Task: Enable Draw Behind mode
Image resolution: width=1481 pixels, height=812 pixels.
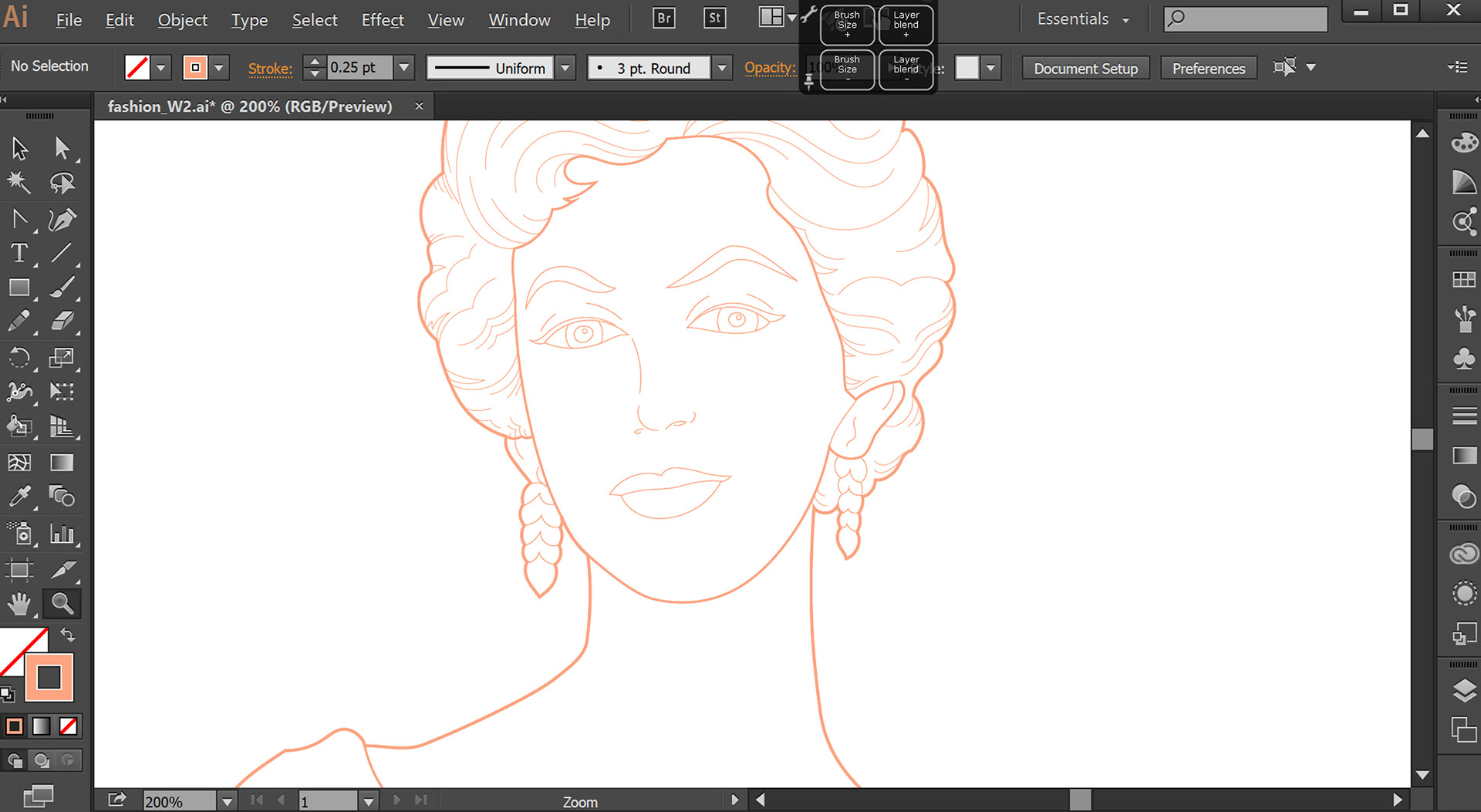Action: [42, 760]
